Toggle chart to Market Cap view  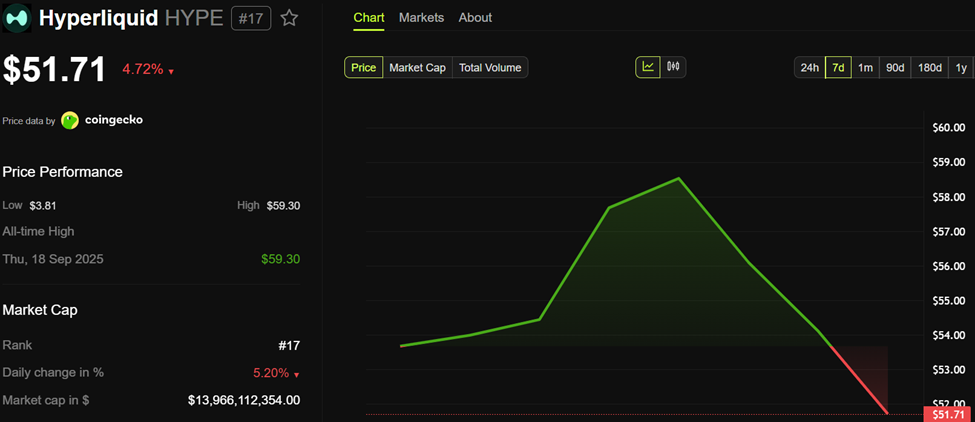tap(417, 68)
